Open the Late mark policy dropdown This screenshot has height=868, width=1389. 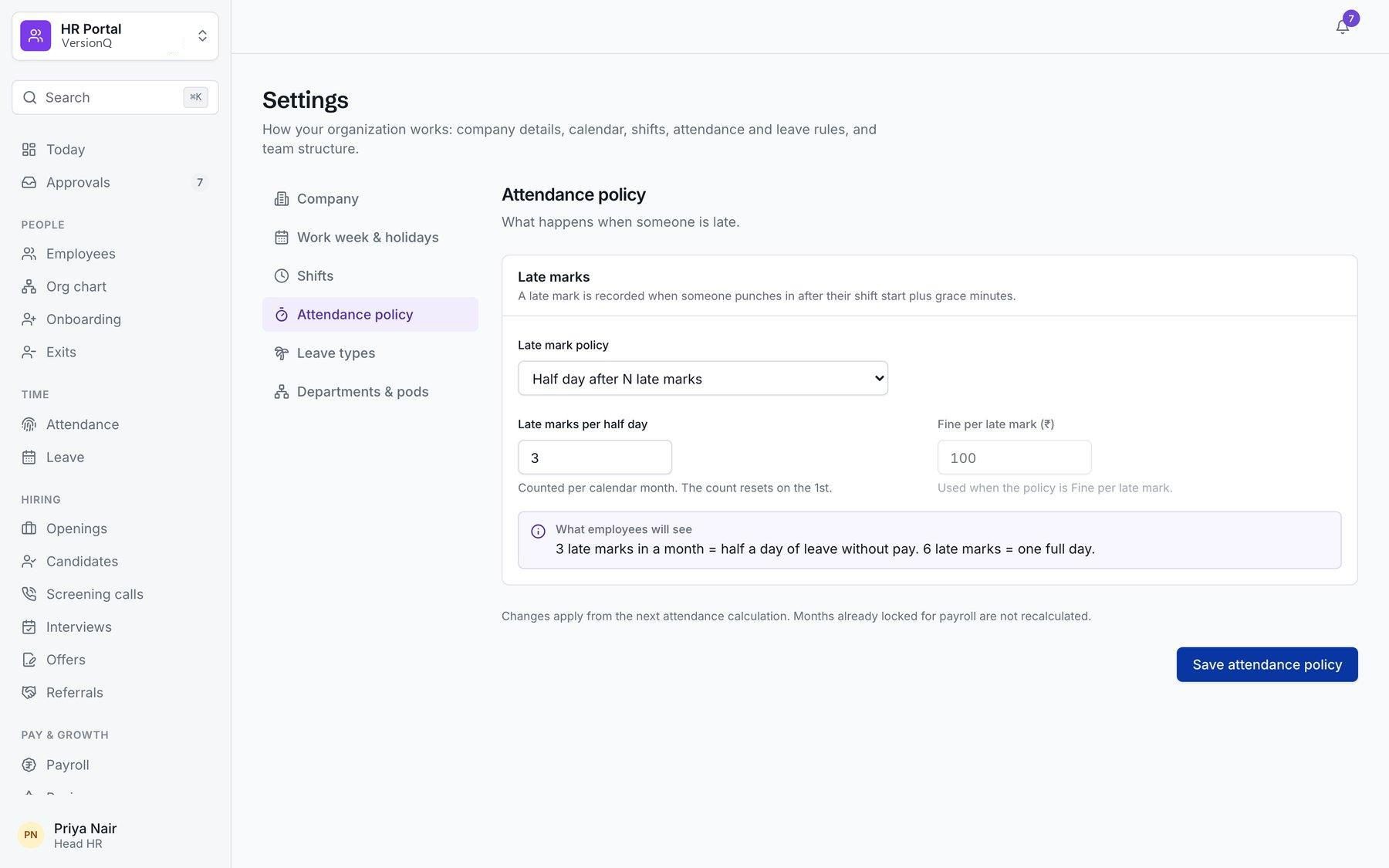(x=703, y=379)
